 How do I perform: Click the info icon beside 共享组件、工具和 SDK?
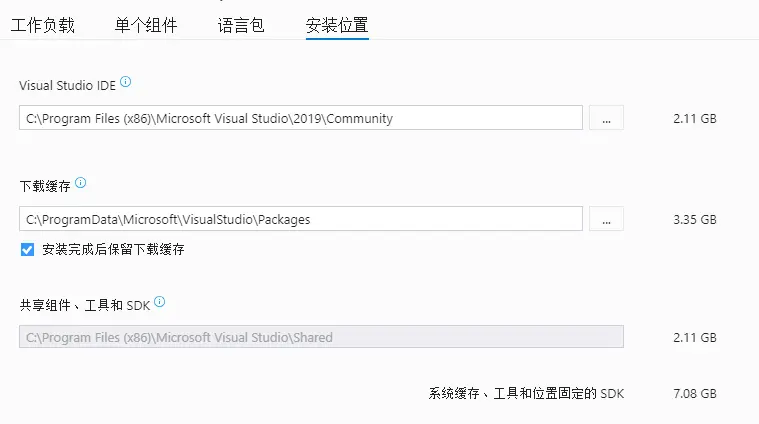click(159, 302)
